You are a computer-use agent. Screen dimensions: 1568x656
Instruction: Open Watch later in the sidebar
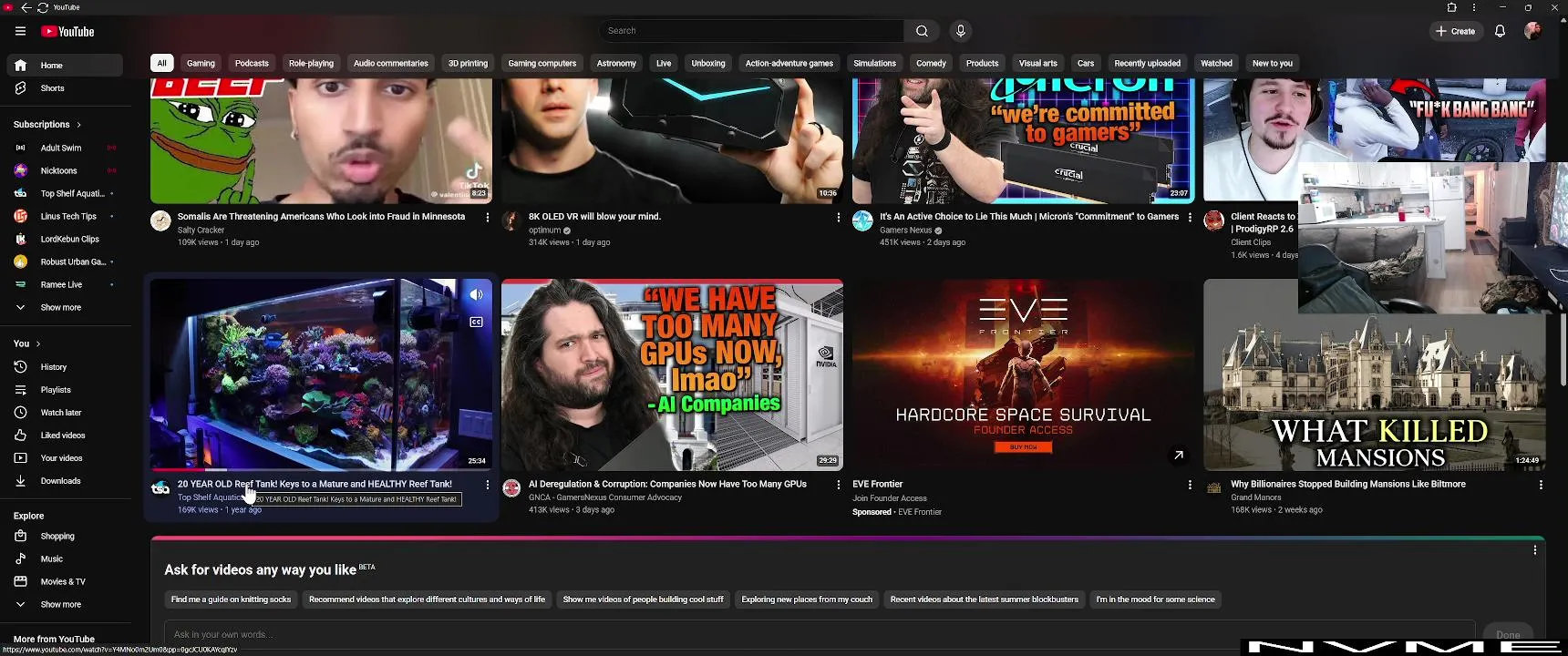tap(65, 413)
